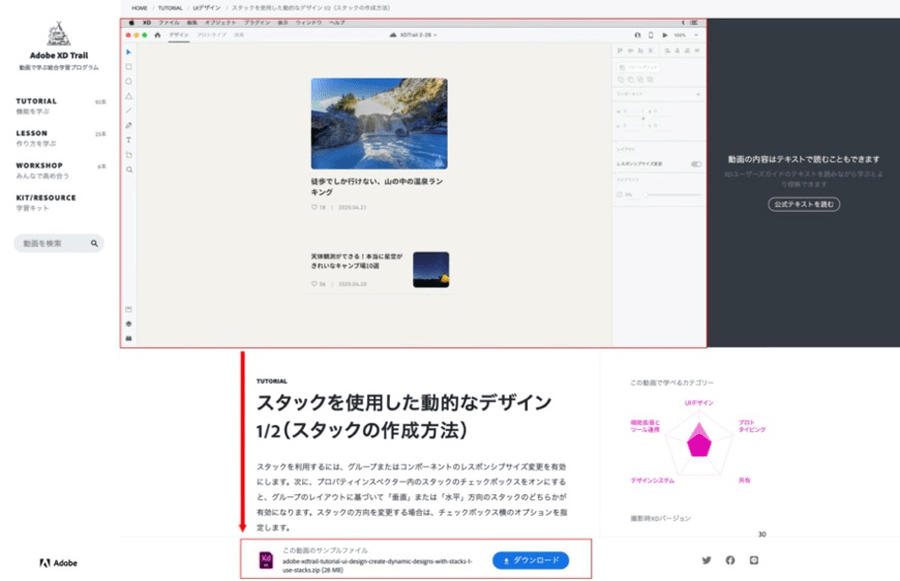The image size is (900, 581).
Task: Adjust the opacity slider in XD panel
Action: pyautogui.click(x=672, y=195)
